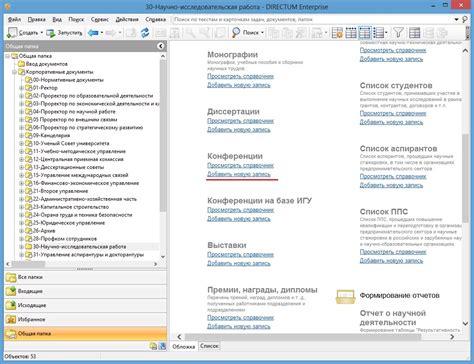
Task: Click Просмотреть справочник under Монографии
Action: [x=240, y=76]
